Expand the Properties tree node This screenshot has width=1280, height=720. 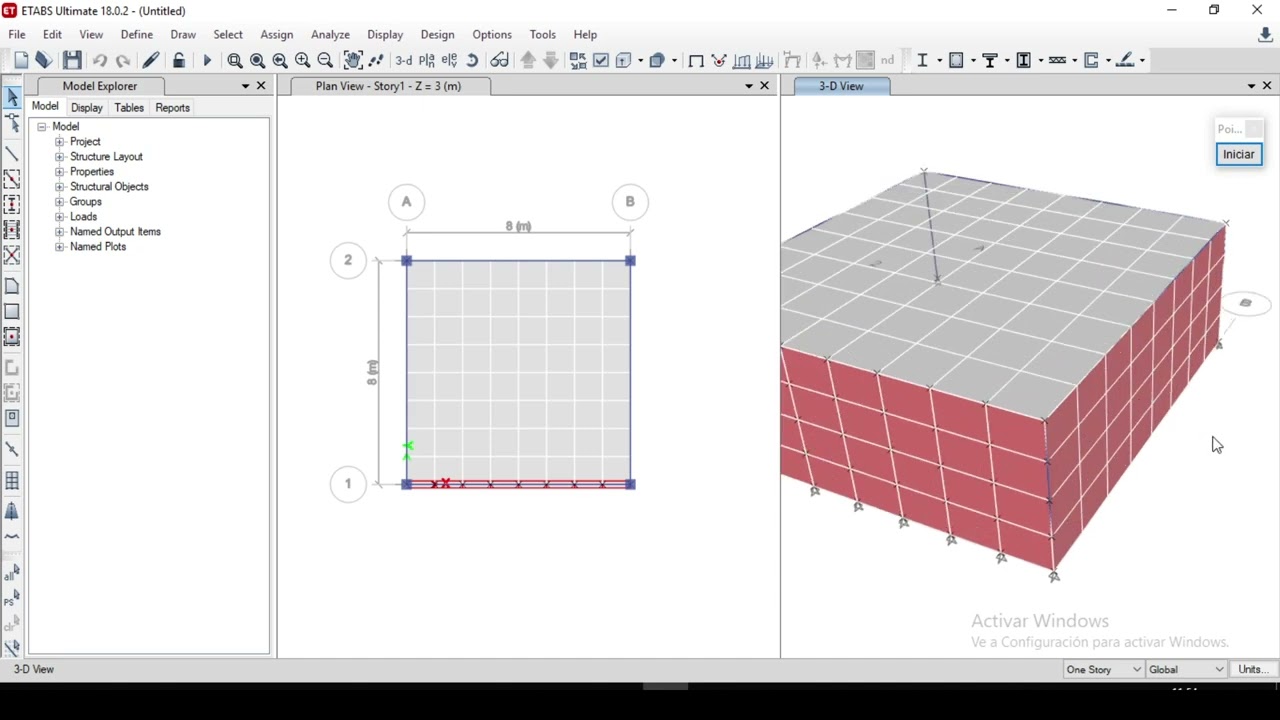59,172
